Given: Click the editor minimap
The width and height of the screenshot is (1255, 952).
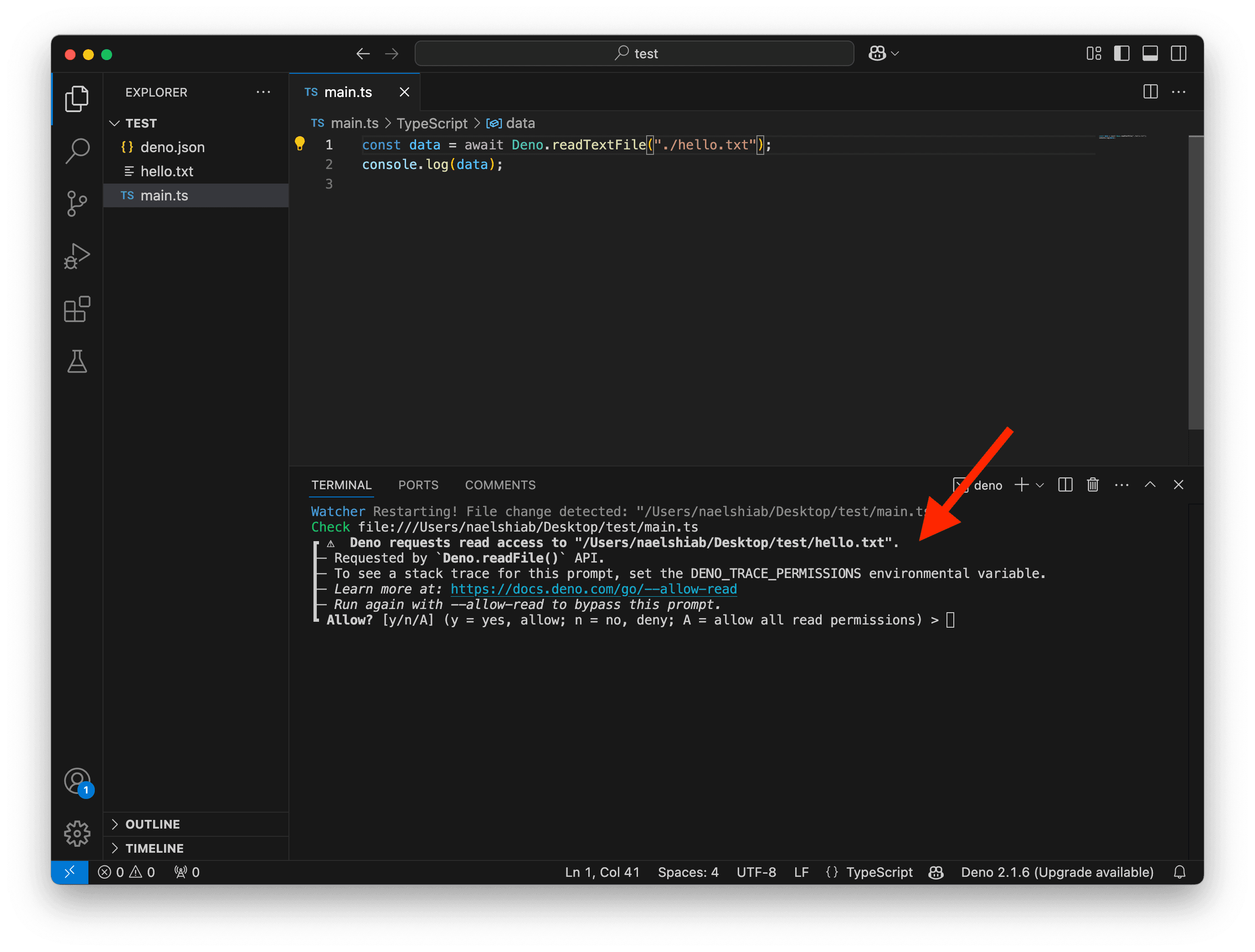Looking at the screenshot, I should click(1122, 137).
